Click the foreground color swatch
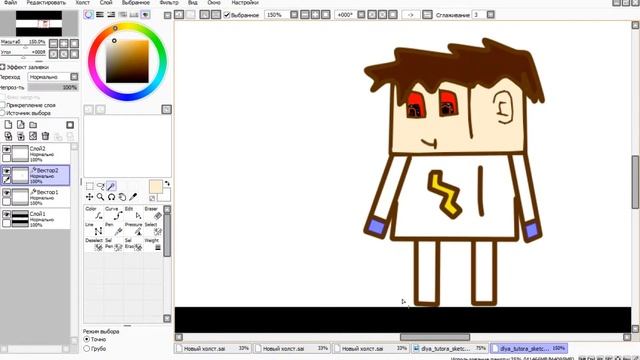640x360 pixels. (x=156, y=187)
